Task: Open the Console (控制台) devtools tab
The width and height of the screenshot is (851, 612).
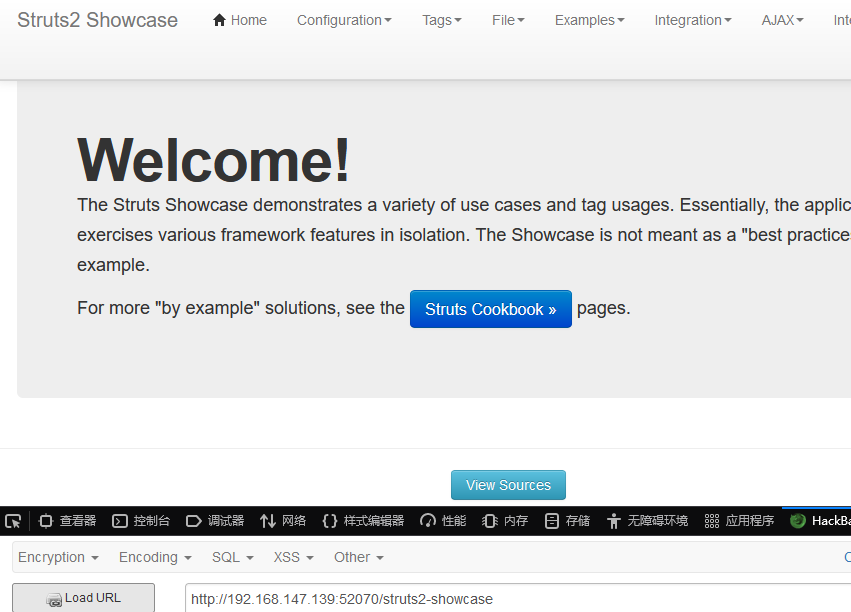Action: point(141,521)
